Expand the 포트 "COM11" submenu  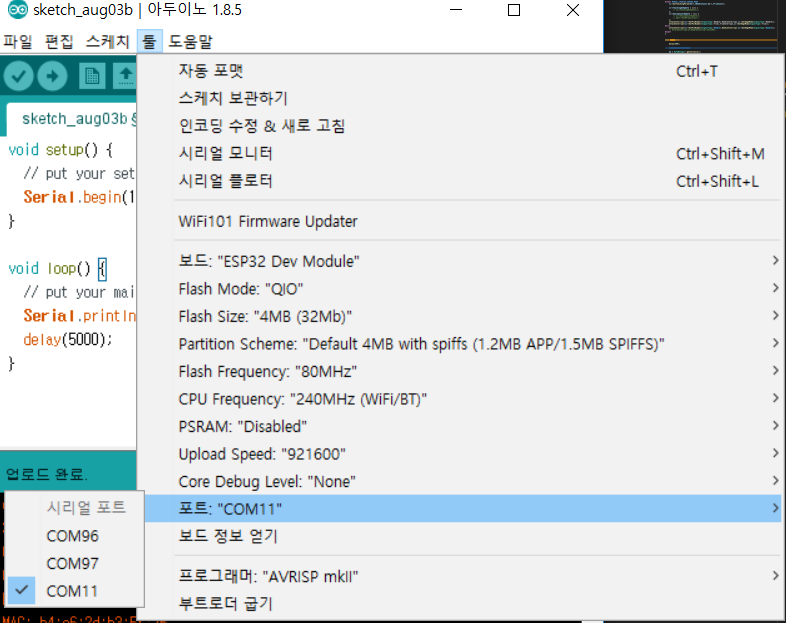coord(462,509)
